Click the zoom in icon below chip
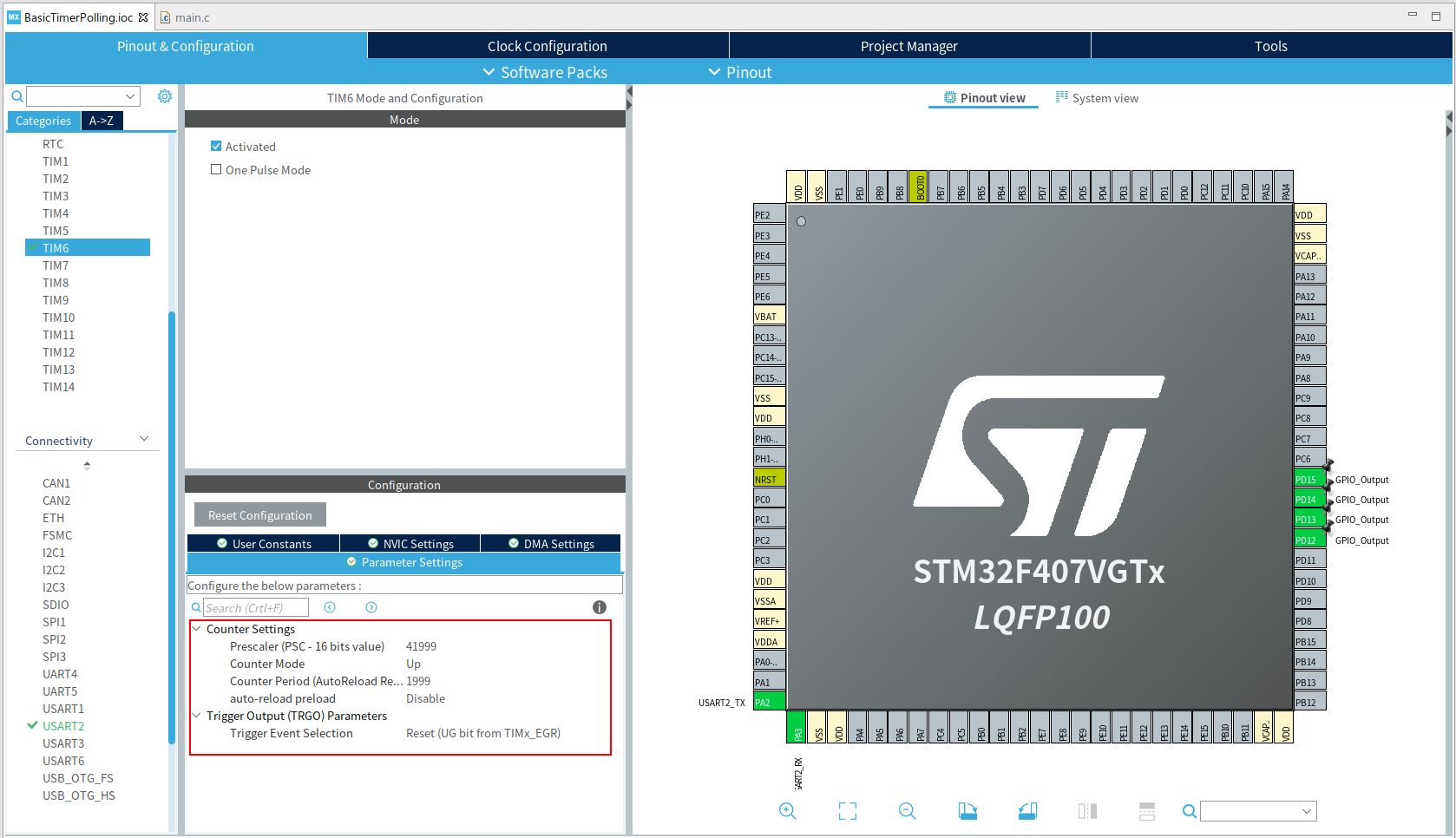1456x838 pixels. [x=788, y=811]
